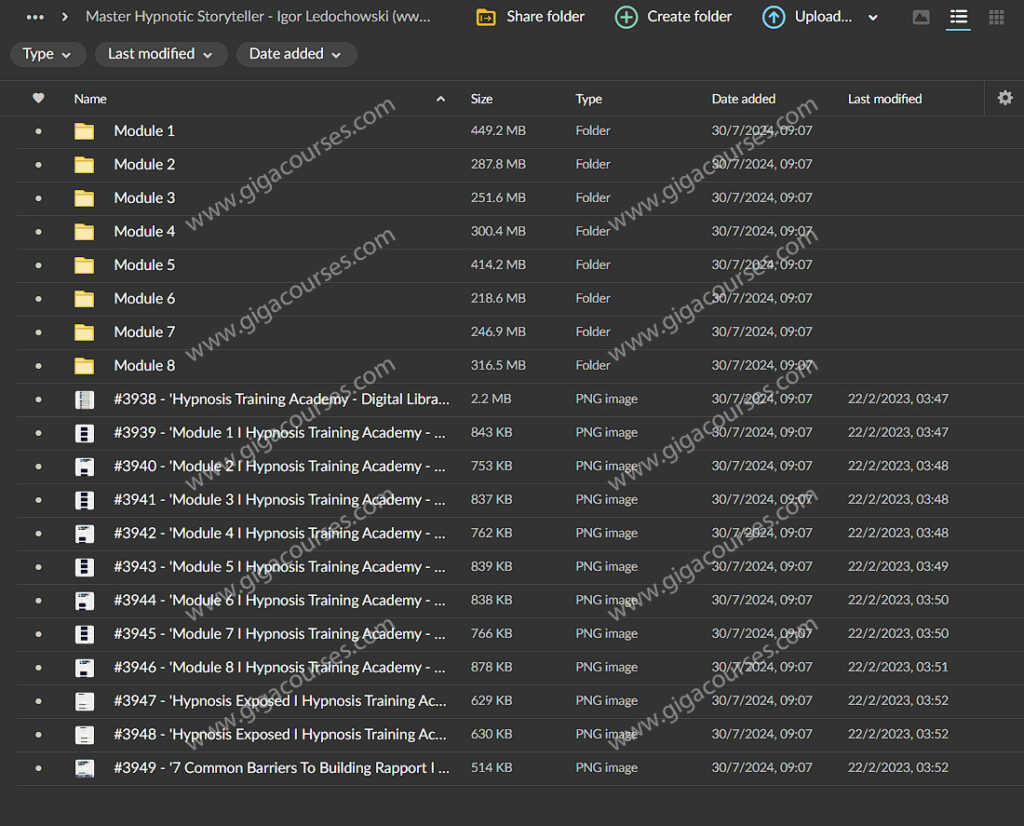Open the Type filter dropdown
Image resolution: width=1024 pixels, height=826 pixels.
(47, 54)
